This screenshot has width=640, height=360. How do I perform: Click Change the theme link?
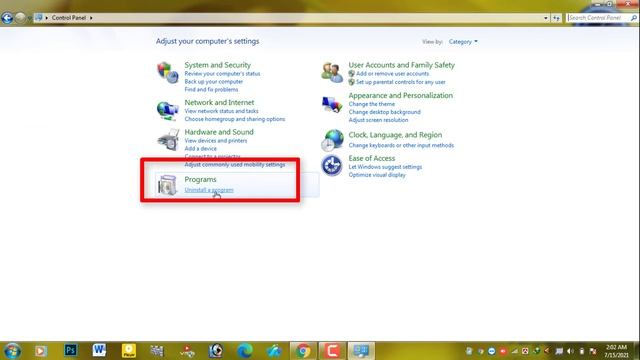(x=371, y=104)
